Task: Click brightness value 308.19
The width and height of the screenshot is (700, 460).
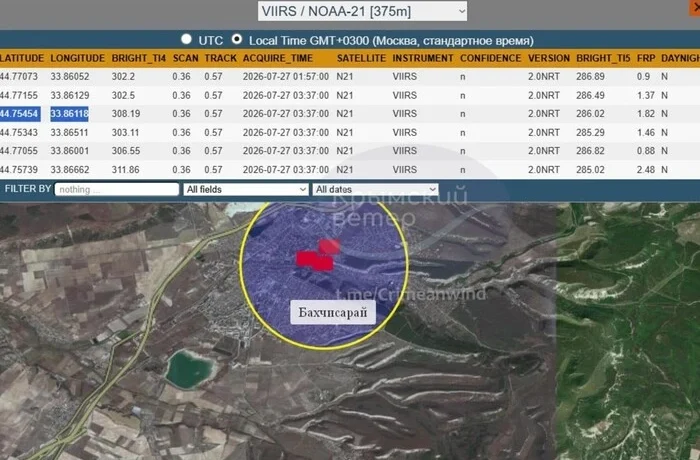Action: pyautogui.click(x=126, y=114)
